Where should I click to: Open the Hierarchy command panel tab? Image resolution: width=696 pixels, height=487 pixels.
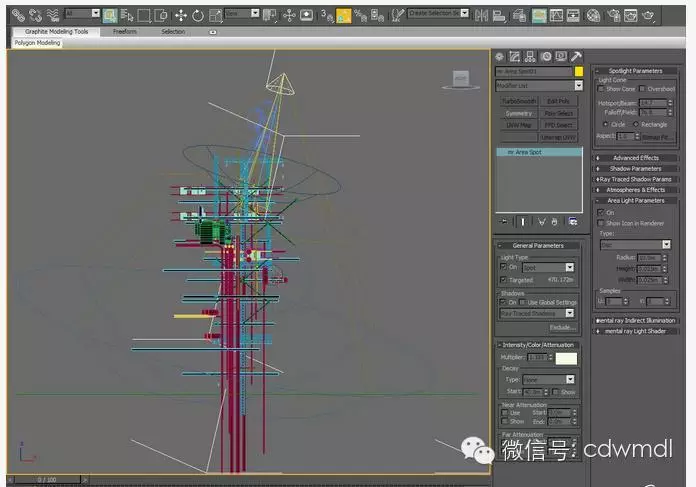[530, 56]
